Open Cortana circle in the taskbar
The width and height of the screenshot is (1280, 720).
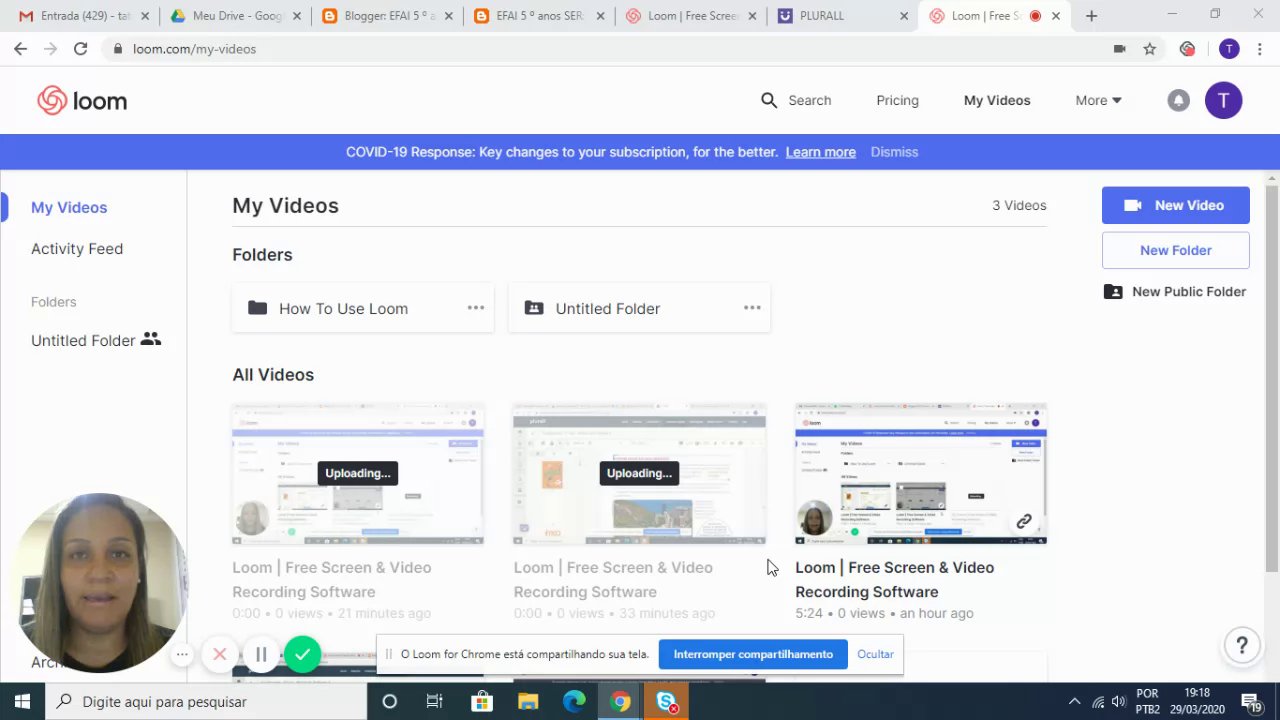pyautogui.click(x=389, y=701)
